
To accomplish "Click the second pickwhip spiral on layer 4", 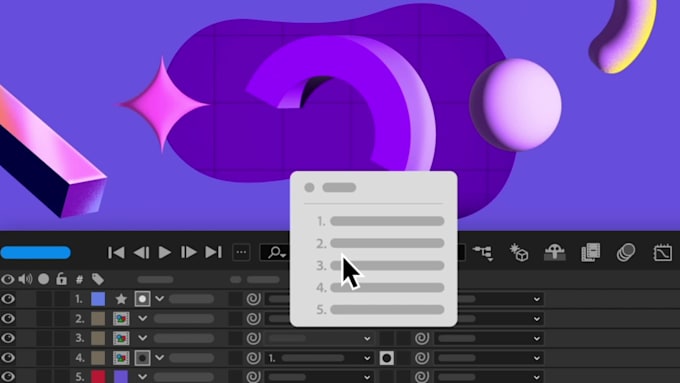I will coord(422,358).
